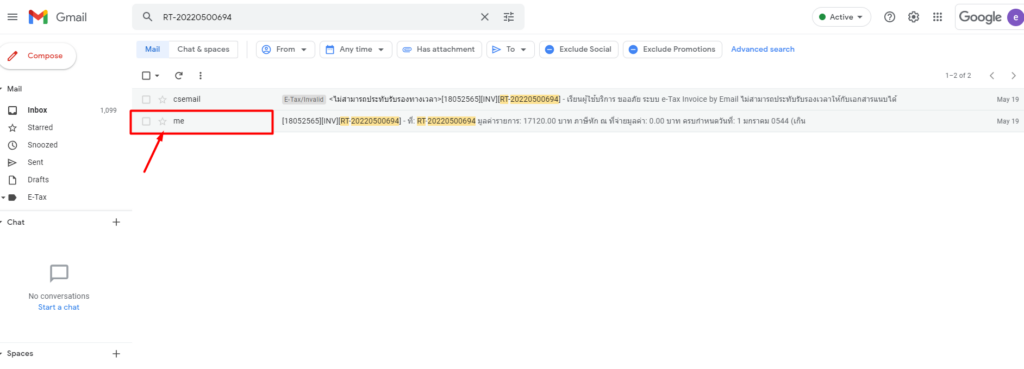This screenshot has height=369, width=1024.
Task: Open the From filter dropdown
Action: (285, 49)
